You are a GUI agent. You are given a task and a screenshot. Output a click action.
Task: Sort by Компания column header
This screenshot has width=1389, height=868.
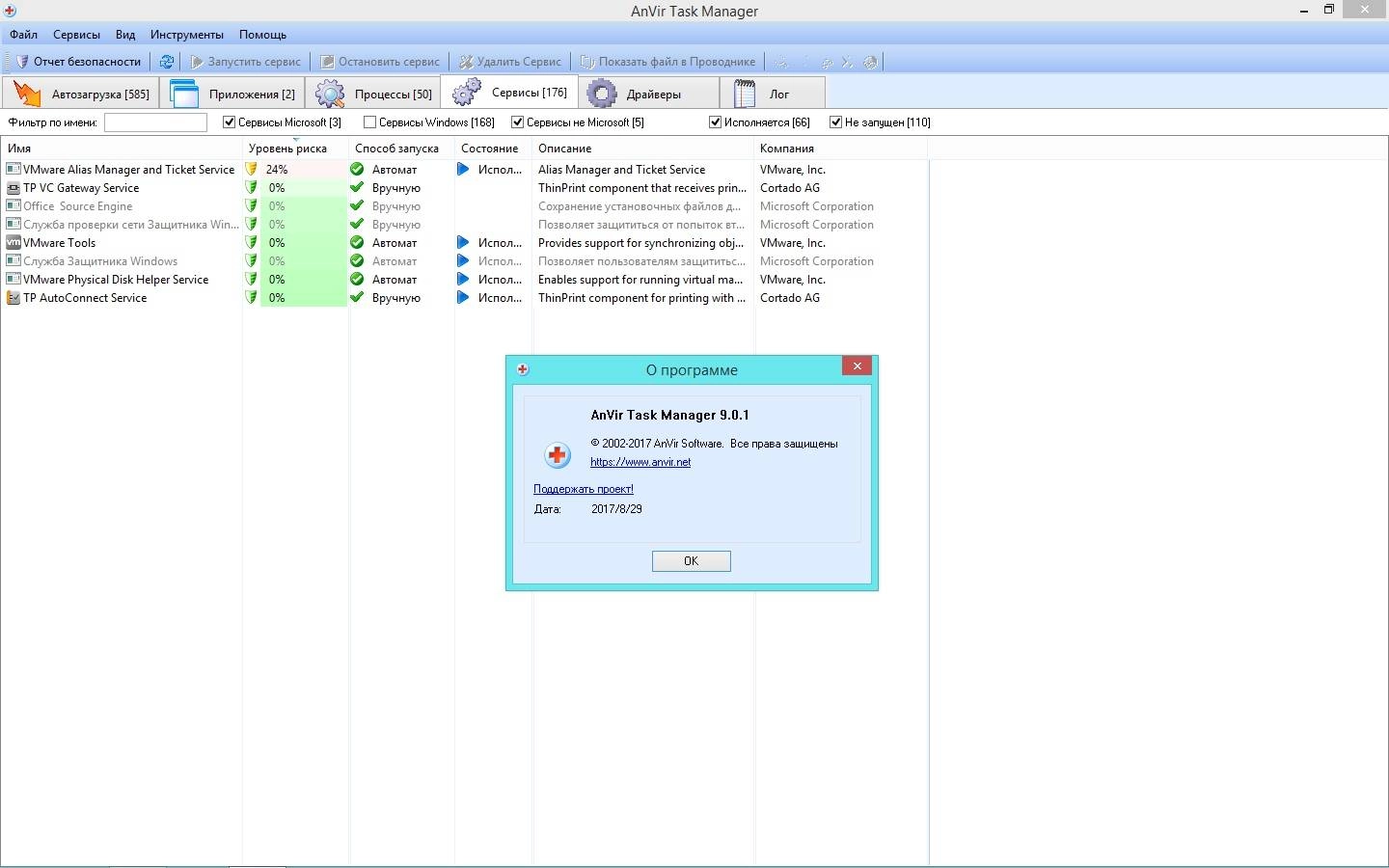840,149
